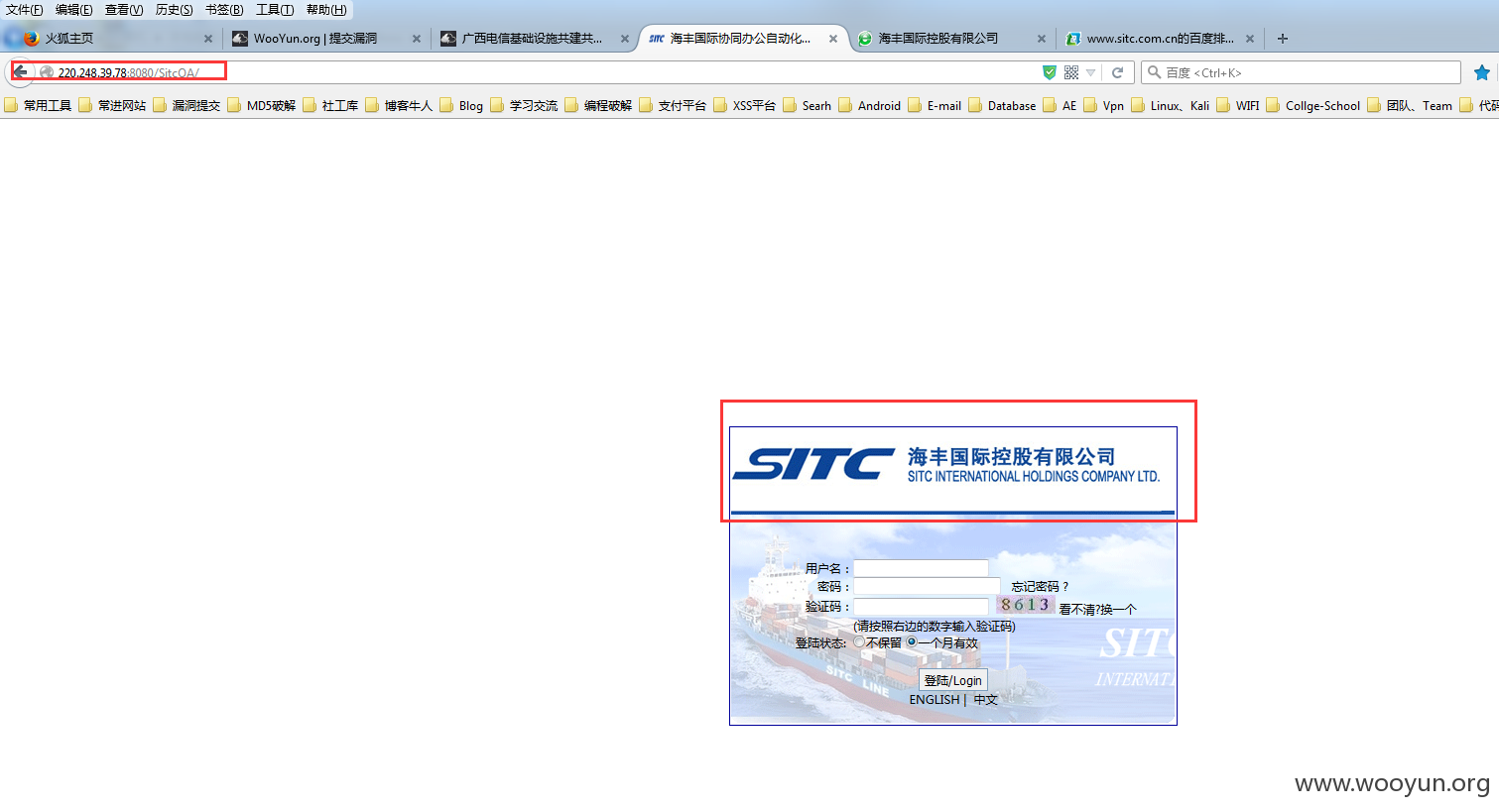Open the 常进网站 bookmark folder

pyautogui.click(x=112, y=105)
